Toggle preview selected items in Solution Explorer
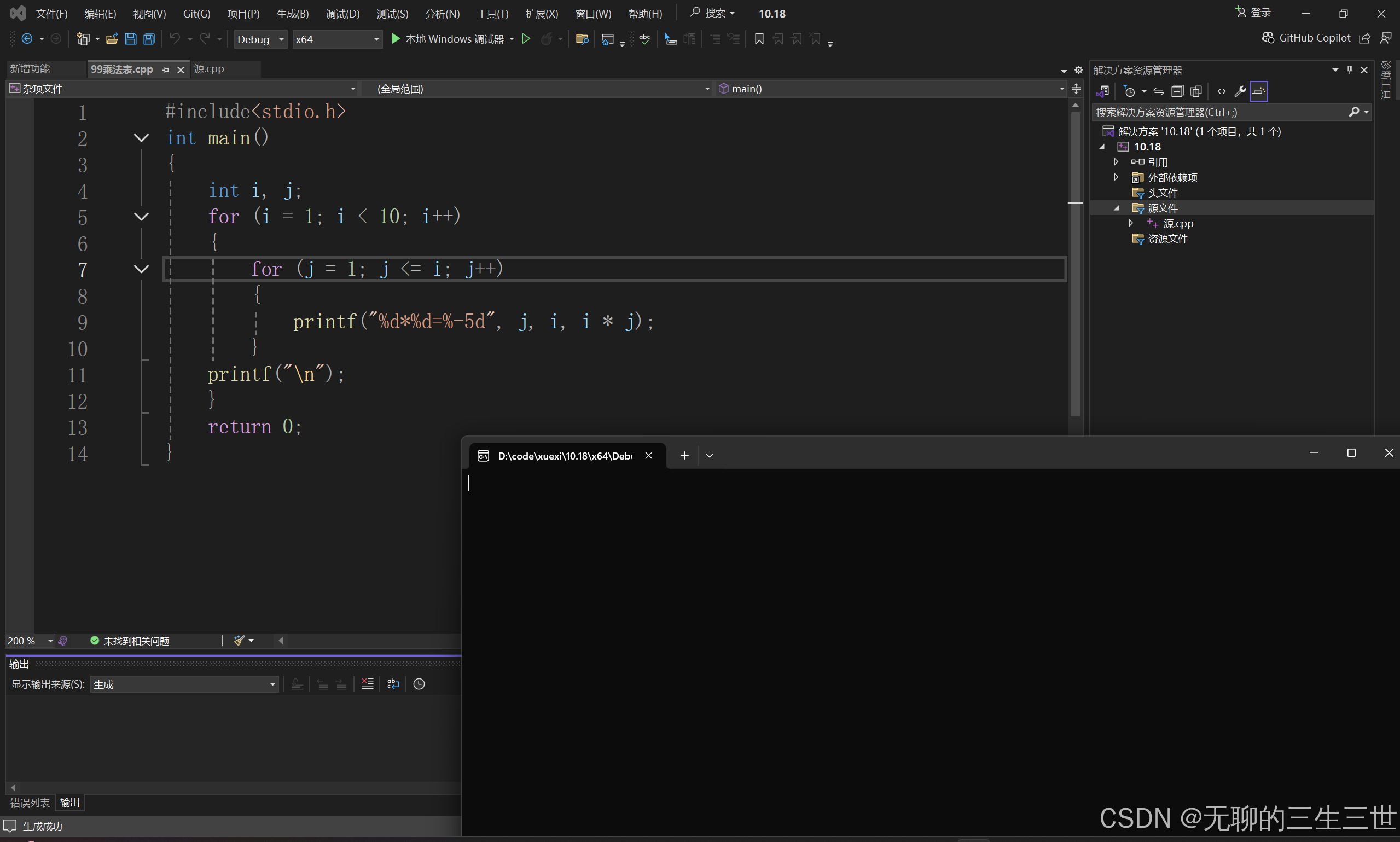Viewport: 1400px width, 842px height. pyautogui.click(x=1258, y=91)
